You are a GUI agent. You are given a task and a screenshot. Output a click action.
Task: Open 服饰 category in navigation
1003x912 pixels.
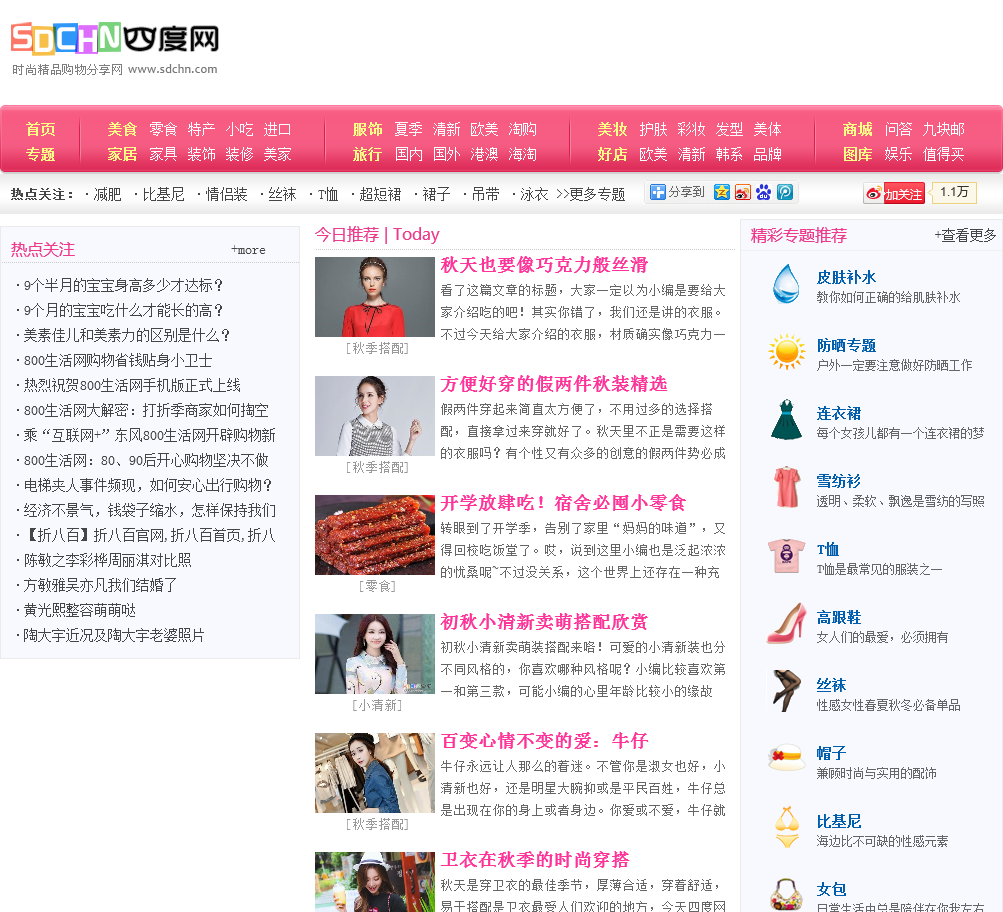click(367, 129)
